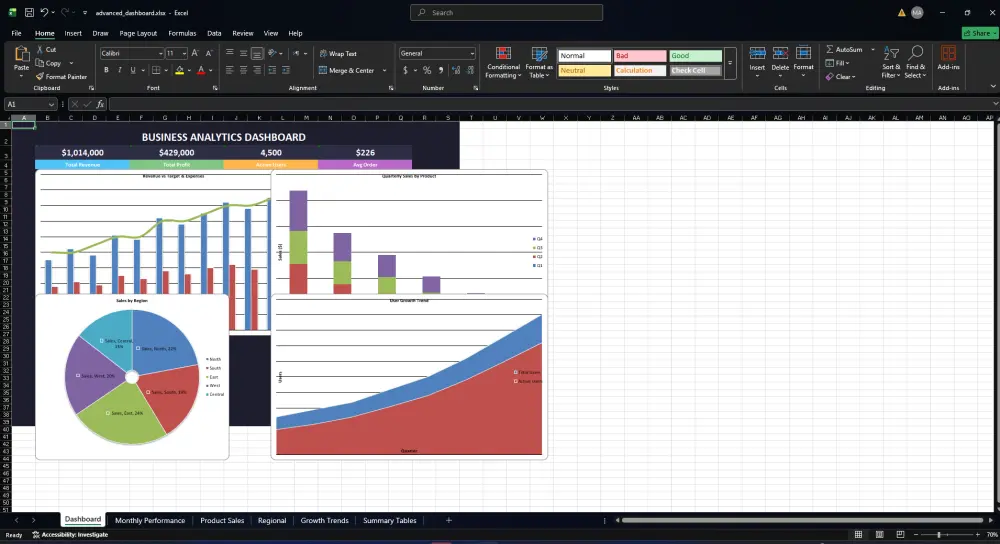Open the Monthly Performance sheet tab
This screenshot has height=544, width=1000.
tap(150, 520)
